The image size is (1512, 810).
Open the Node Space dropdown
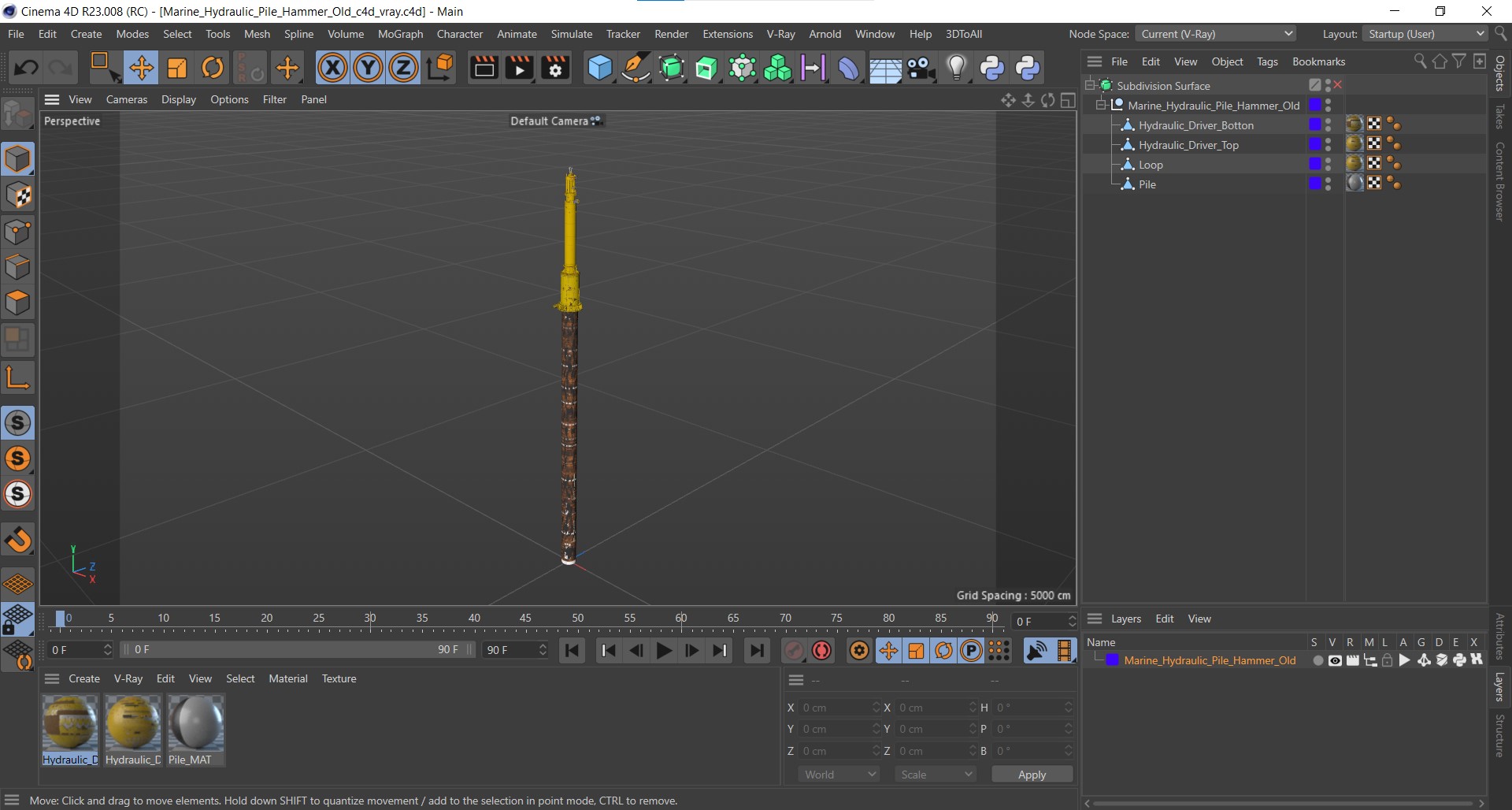pyautogui.click(x=1215, y=34)
